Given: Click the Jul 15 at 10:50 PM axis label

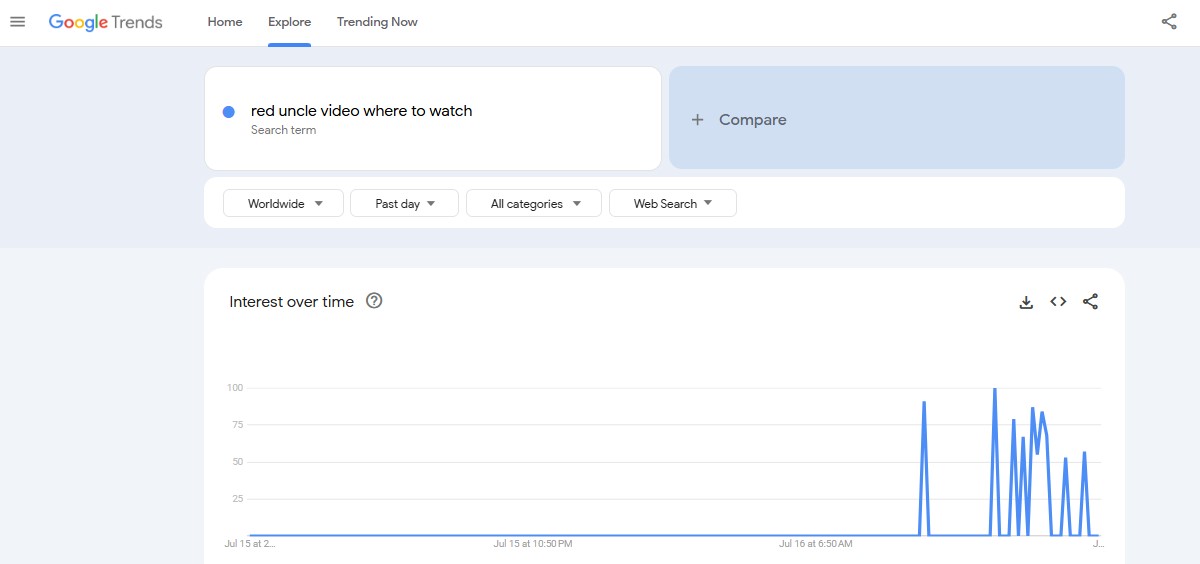Looking at the screenshot, I should (533, 544).
